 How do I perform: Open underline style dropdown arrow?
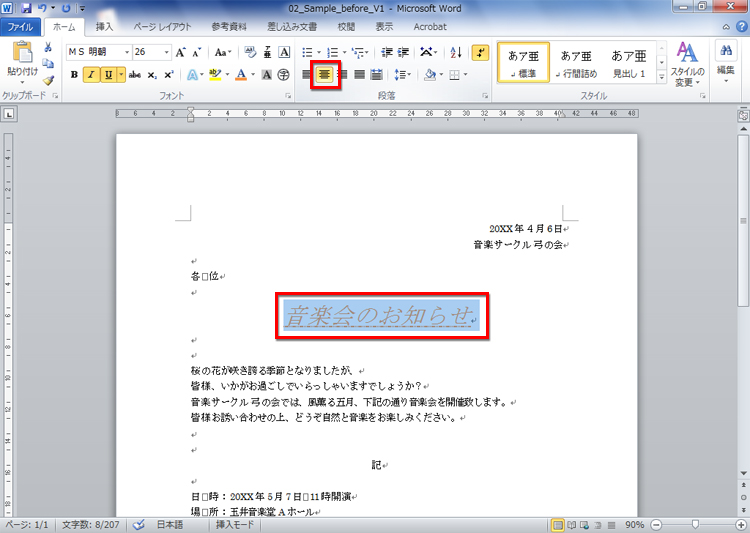[x=121, y=75]
